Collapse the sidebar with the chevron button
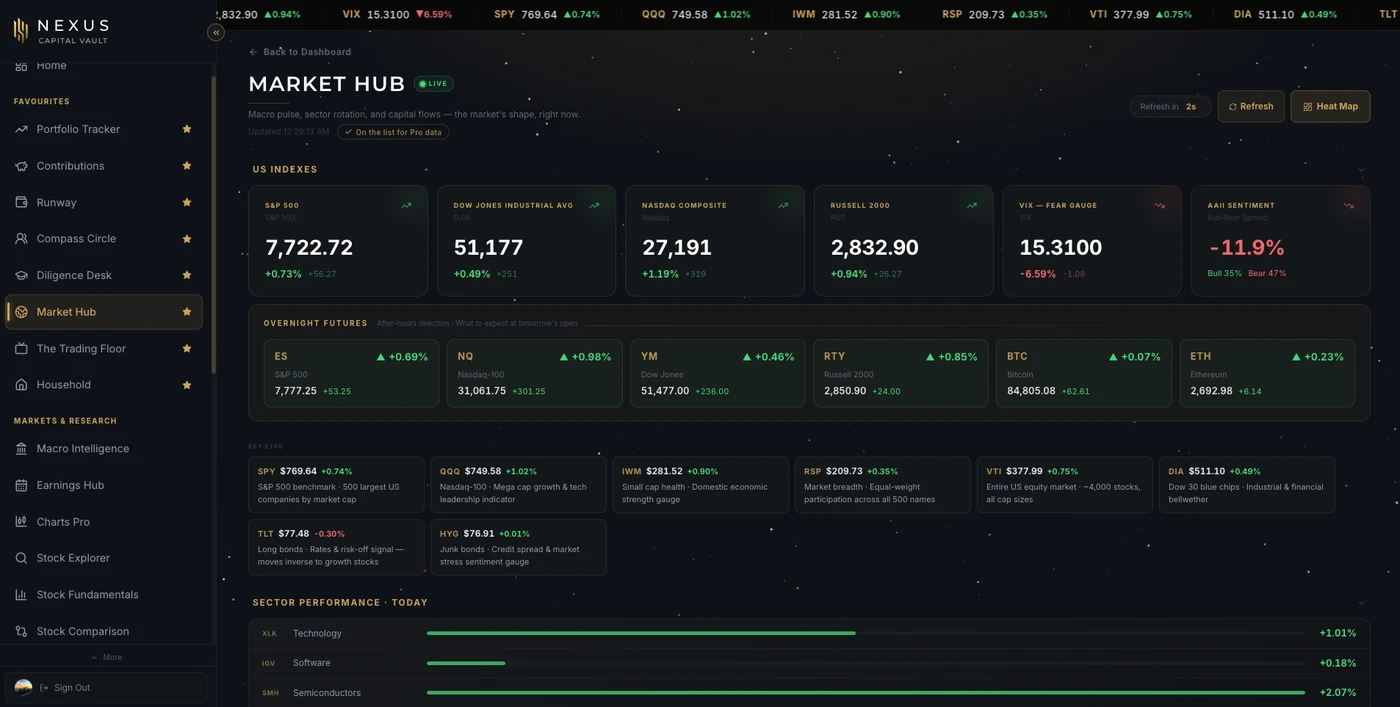Image resolution: width=1400 pixels, height=707 pixels. pyautogui.click(x=216, y=32)
